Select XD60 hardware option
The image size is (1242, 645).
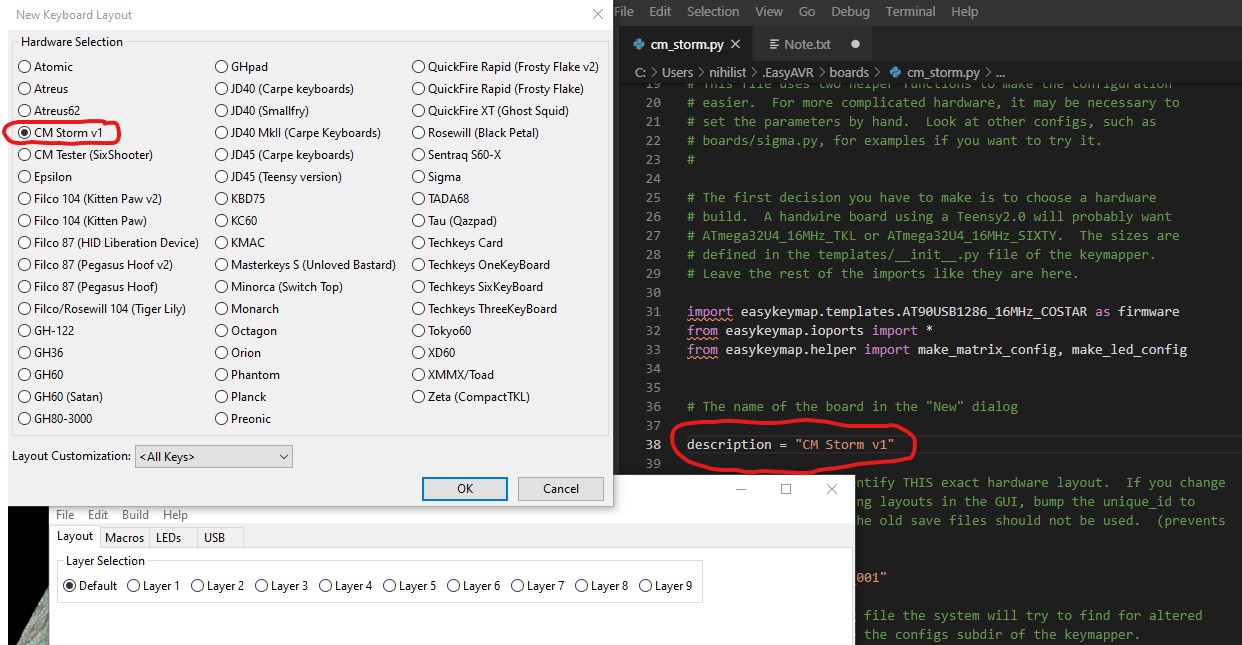(x=434, y=353)
